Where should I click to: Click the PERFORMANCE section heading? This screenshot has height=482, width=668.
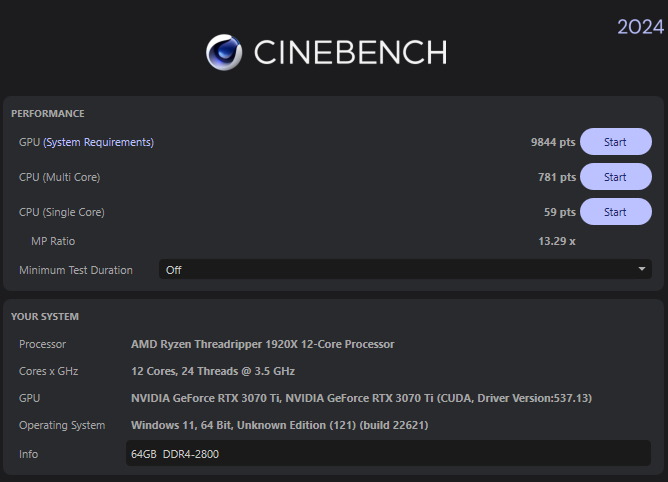click(x=48, y=114)
